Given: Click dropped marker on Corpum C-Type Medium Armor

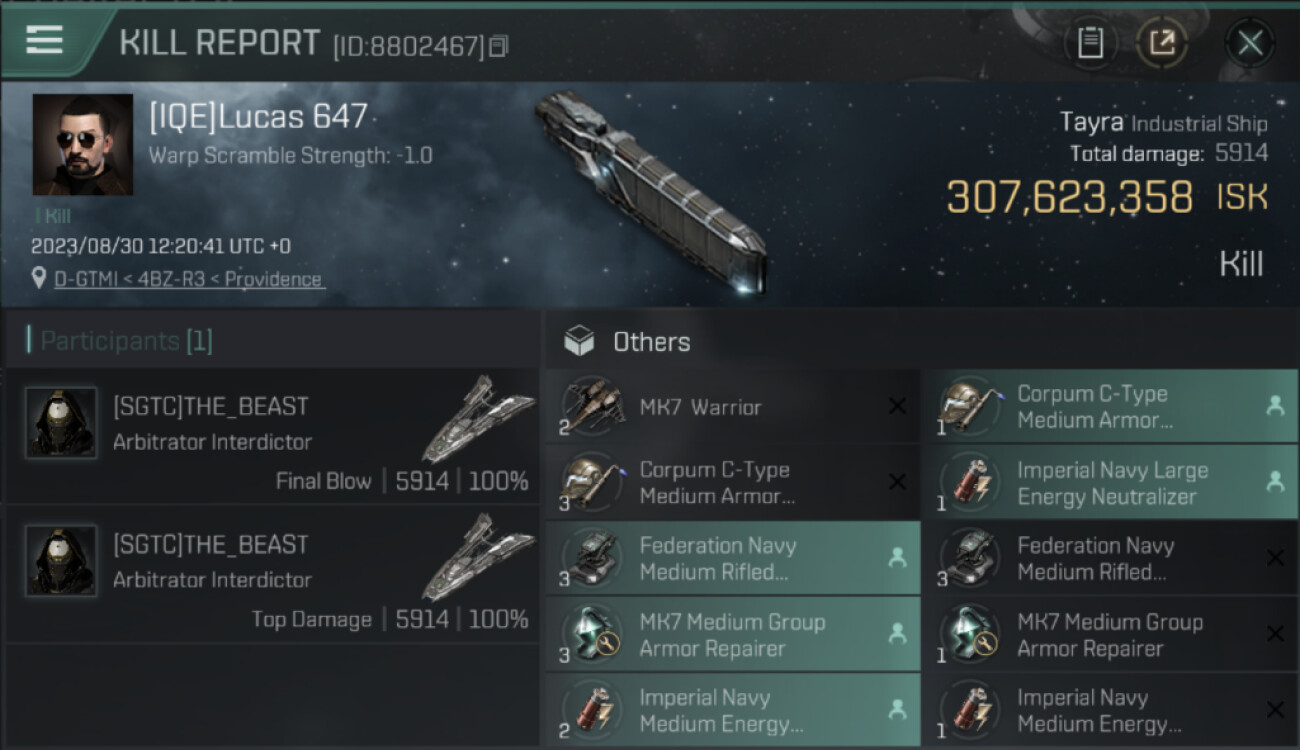Looking at the screenshot, I should tap(1275, 406).
